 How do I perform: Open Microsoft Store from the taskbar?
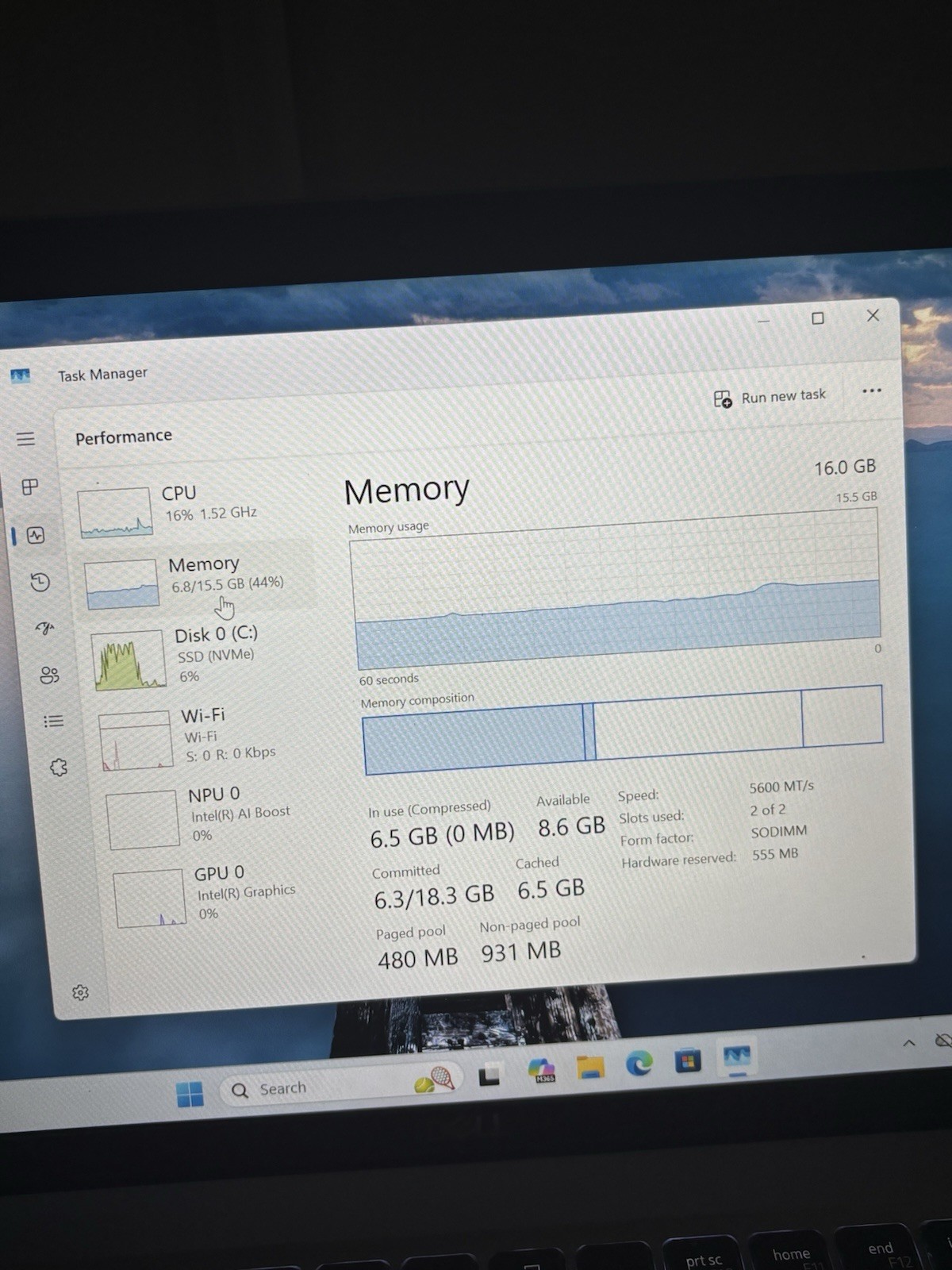[x=688, y=1060]
